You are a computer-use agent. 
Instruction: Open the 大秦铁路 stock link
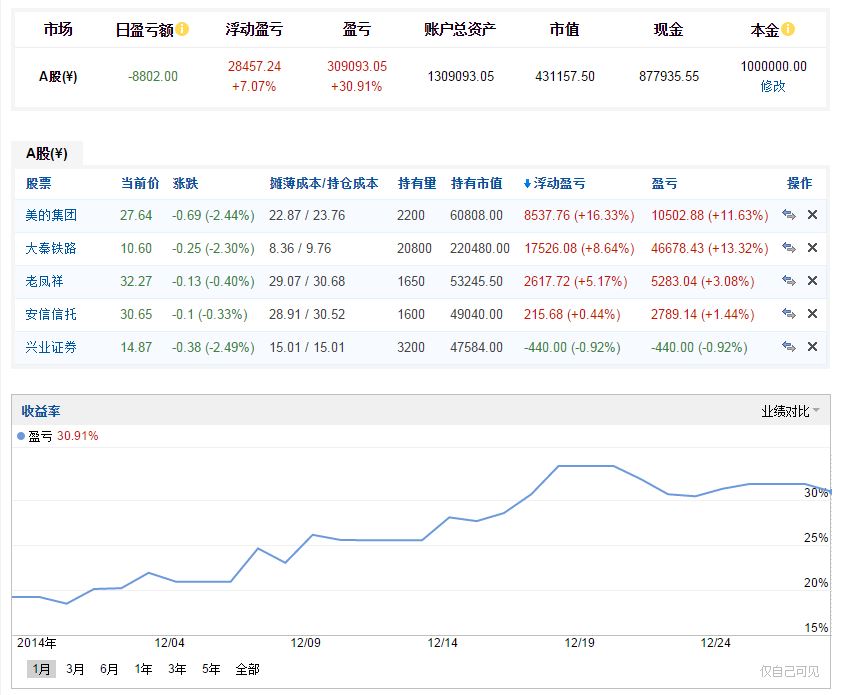[51, 248]
